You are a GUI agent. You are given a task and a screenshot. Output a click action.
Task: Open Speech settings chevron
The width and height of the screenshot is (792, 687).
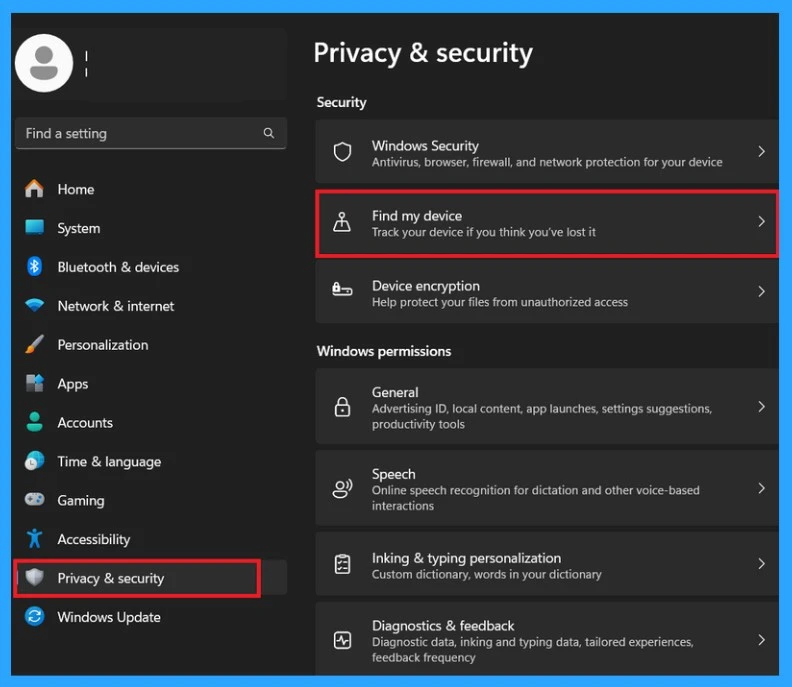[761, 488]
